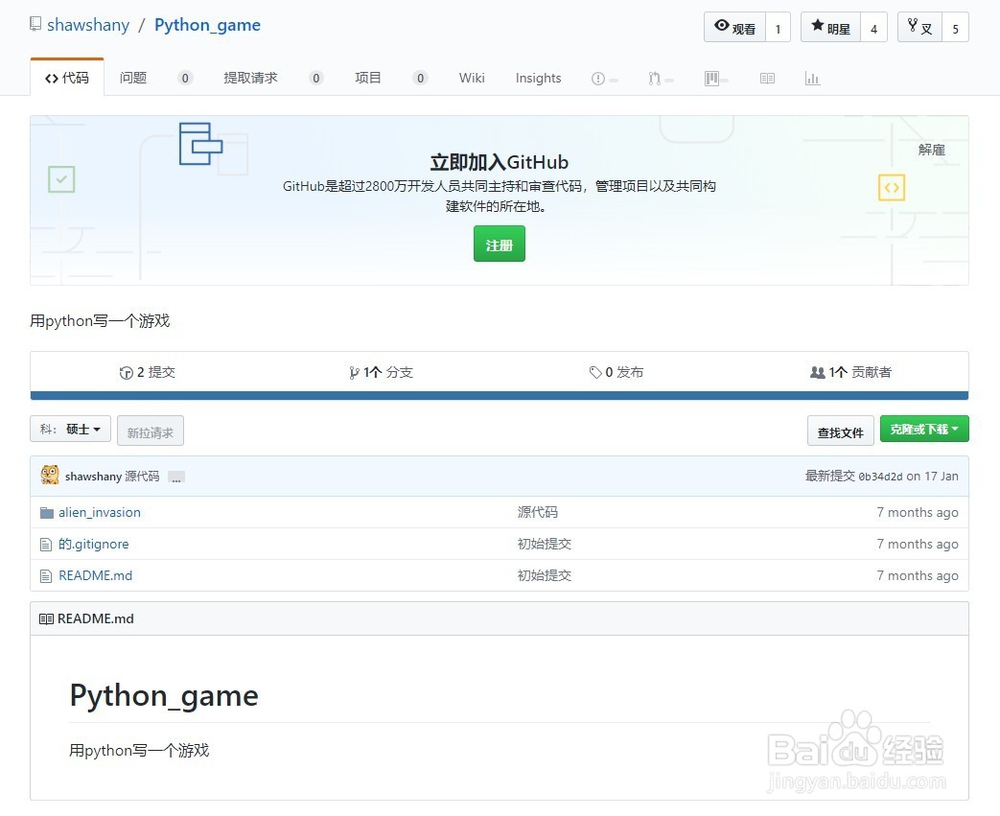Click the faded pull request icon in tab bar
1000x816 pixels.
coord(654,78)
